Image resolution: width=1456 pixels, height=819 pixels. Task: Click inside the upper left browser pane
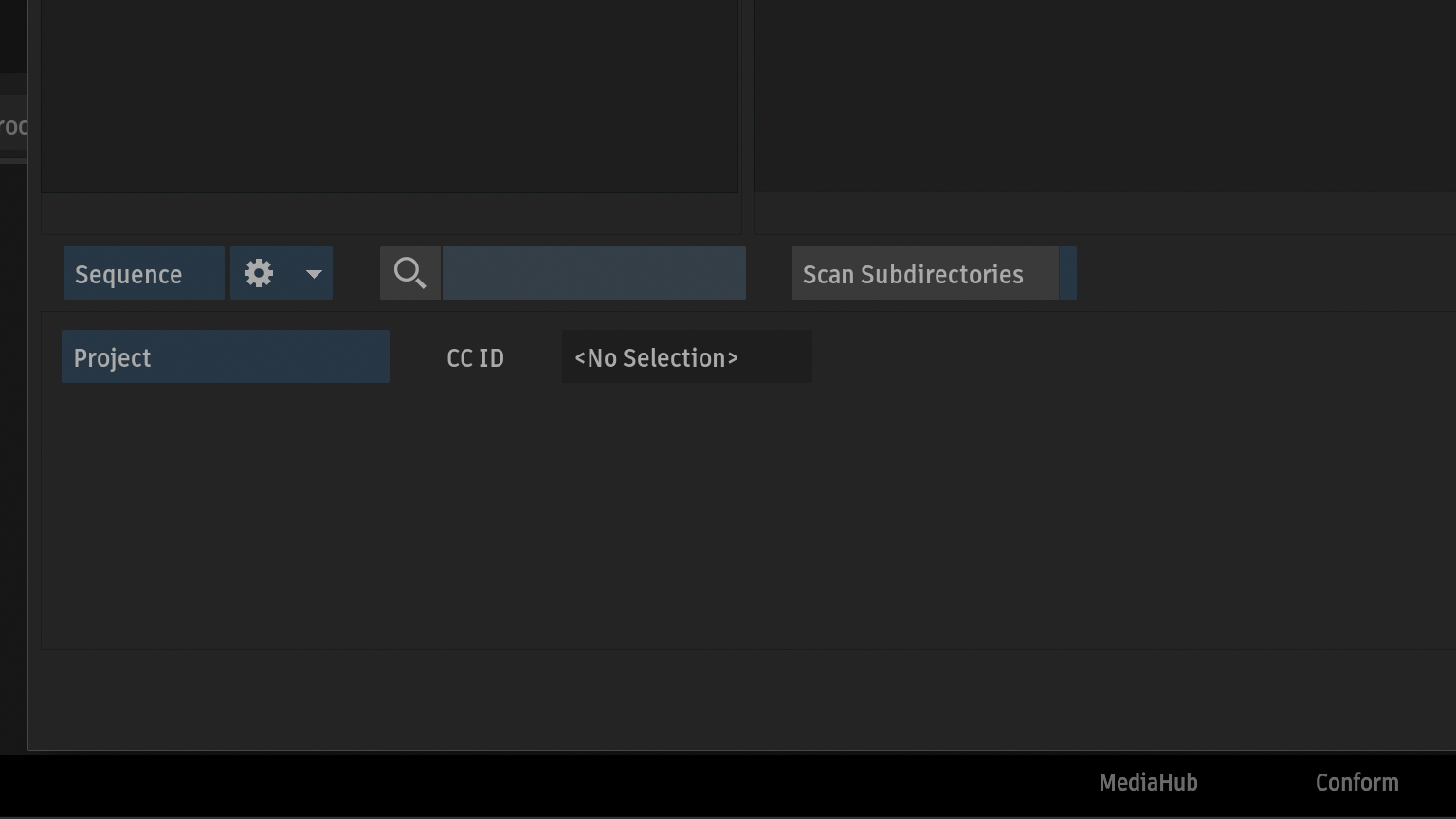coord(390,95)
